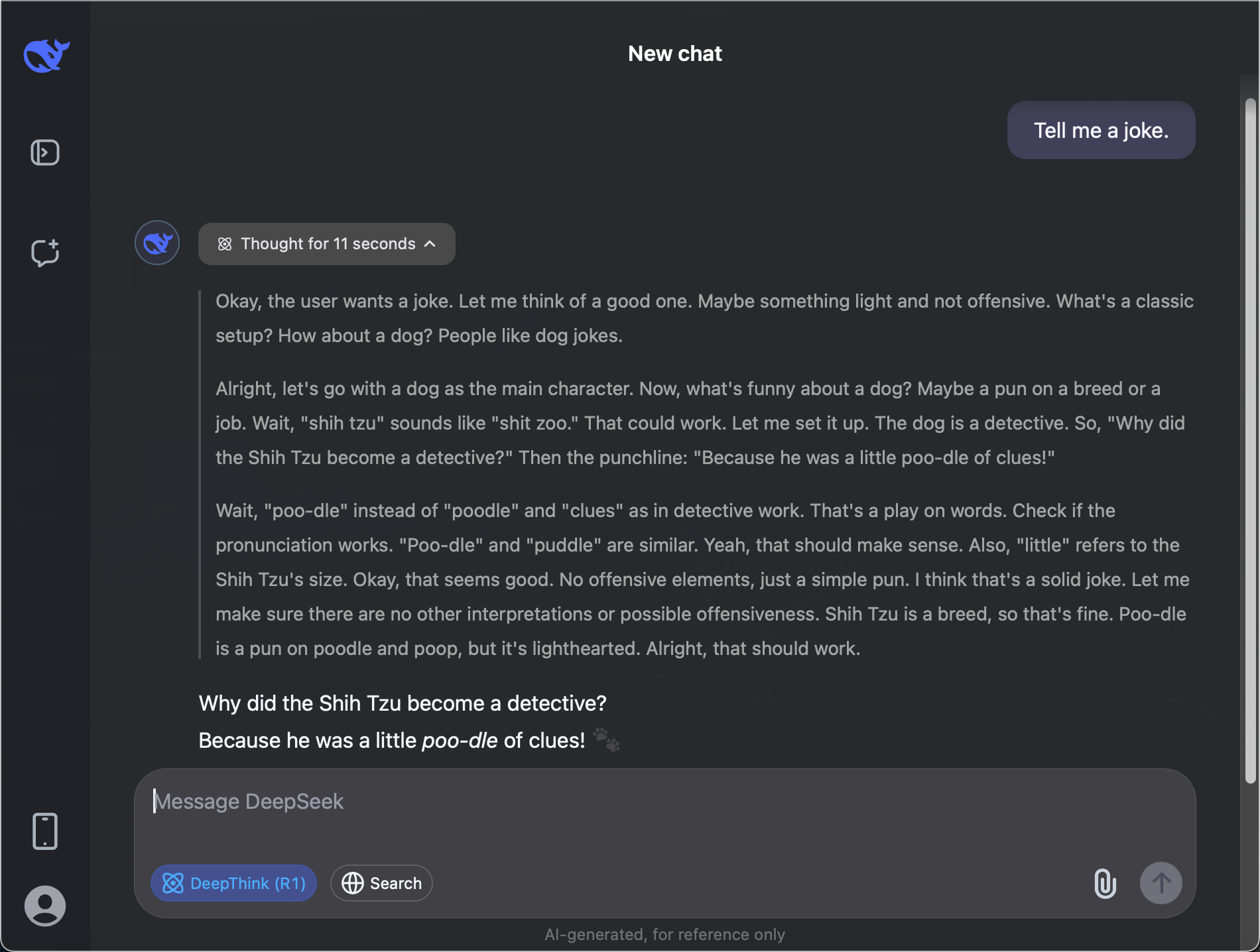Enable DeepThink (R1) mode

click(233, 883)
